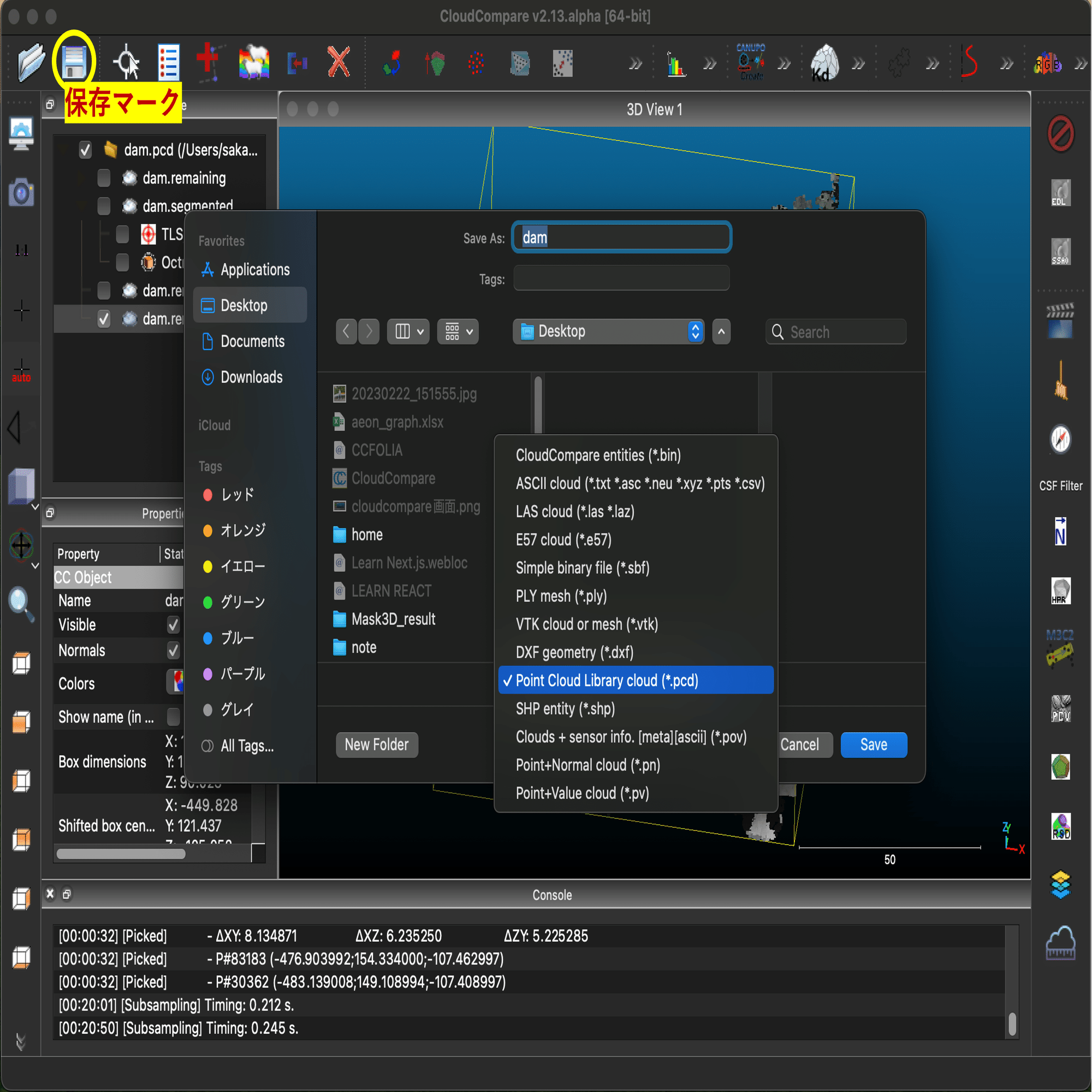Click the Kd-tree compute icon
The image size is (1092, 1092).
pyautogui.click(x=824, y=62)
